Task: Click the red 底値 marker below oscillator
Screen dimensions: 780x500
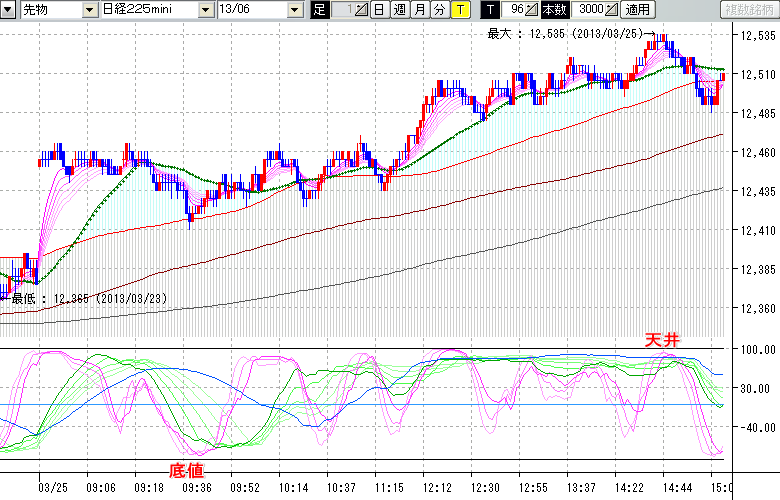Action: tap(189, 470)
